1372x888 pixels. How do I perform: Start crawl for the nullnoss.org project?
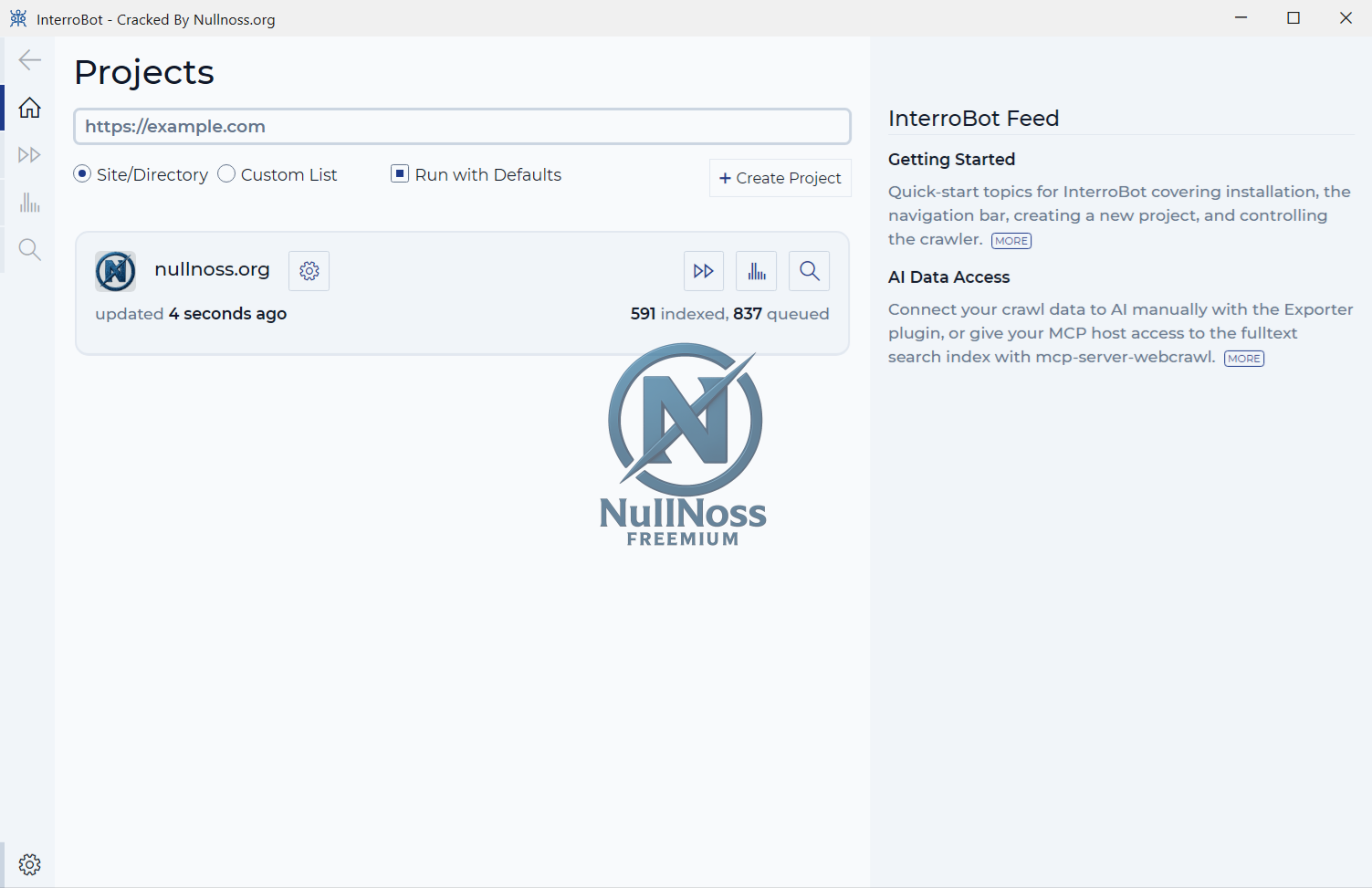[x=704, y=271]
